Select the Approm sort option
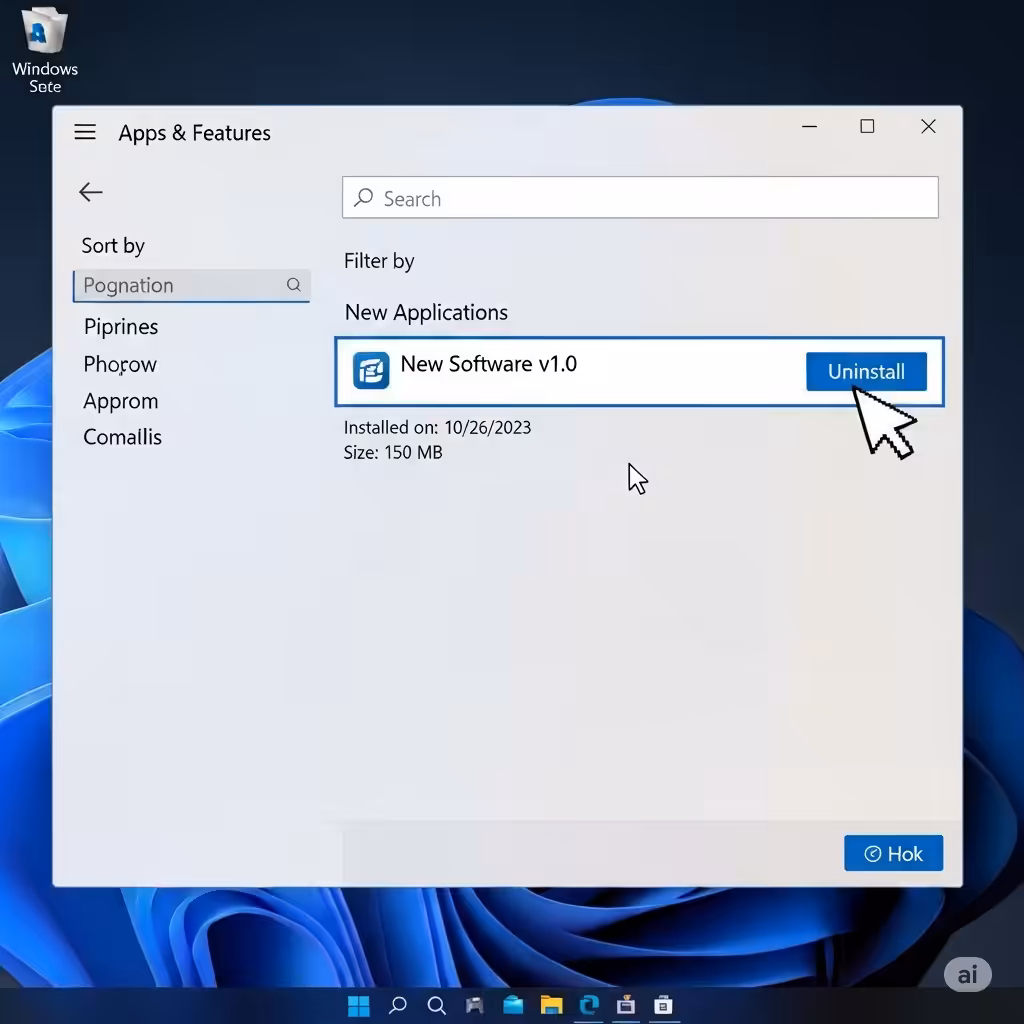The height and width of the screenshot is (1024, 1024). 121,401
